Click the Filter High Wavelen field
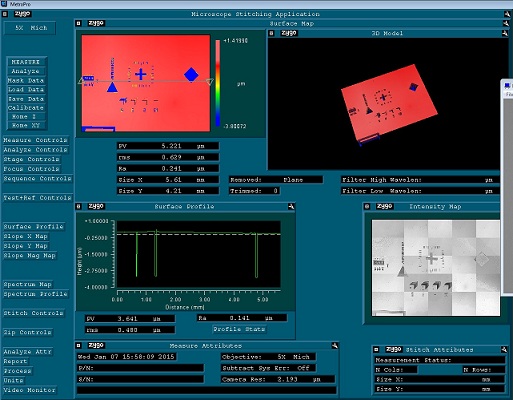The image size is (513, 400). [421, 180]
